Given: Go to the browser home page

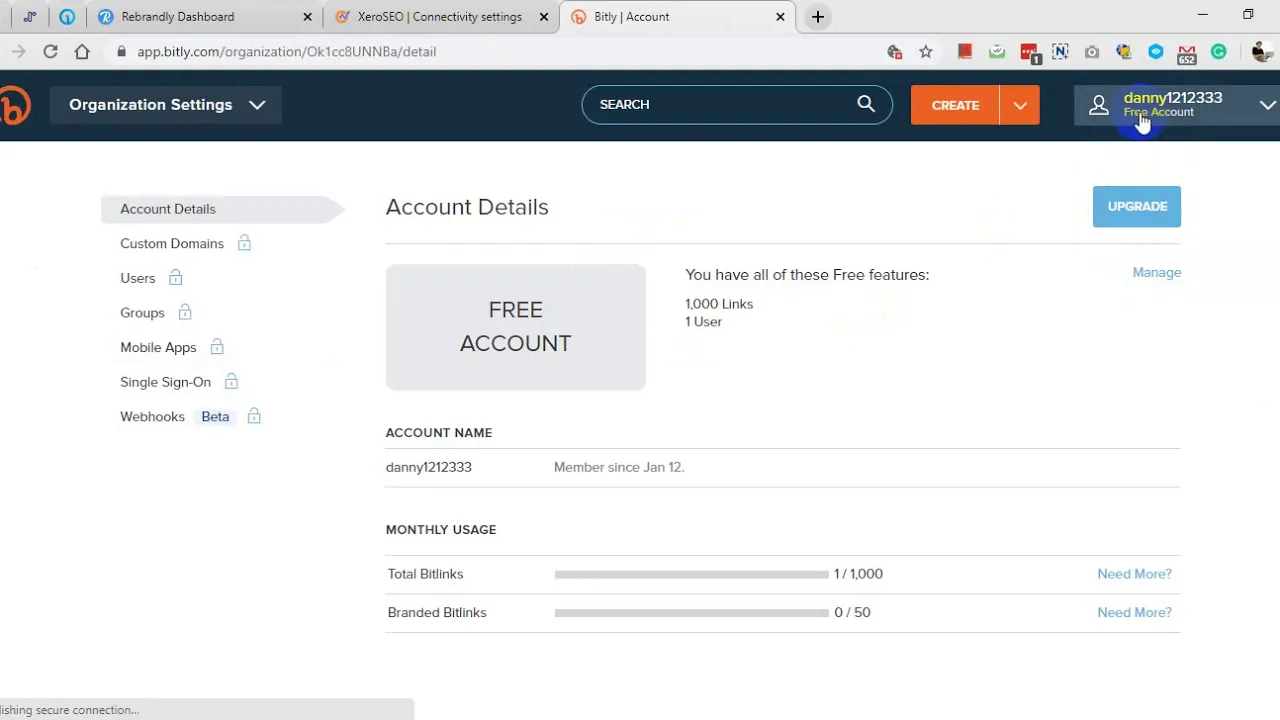Looking at the screenshot, I should click(82, 52).
